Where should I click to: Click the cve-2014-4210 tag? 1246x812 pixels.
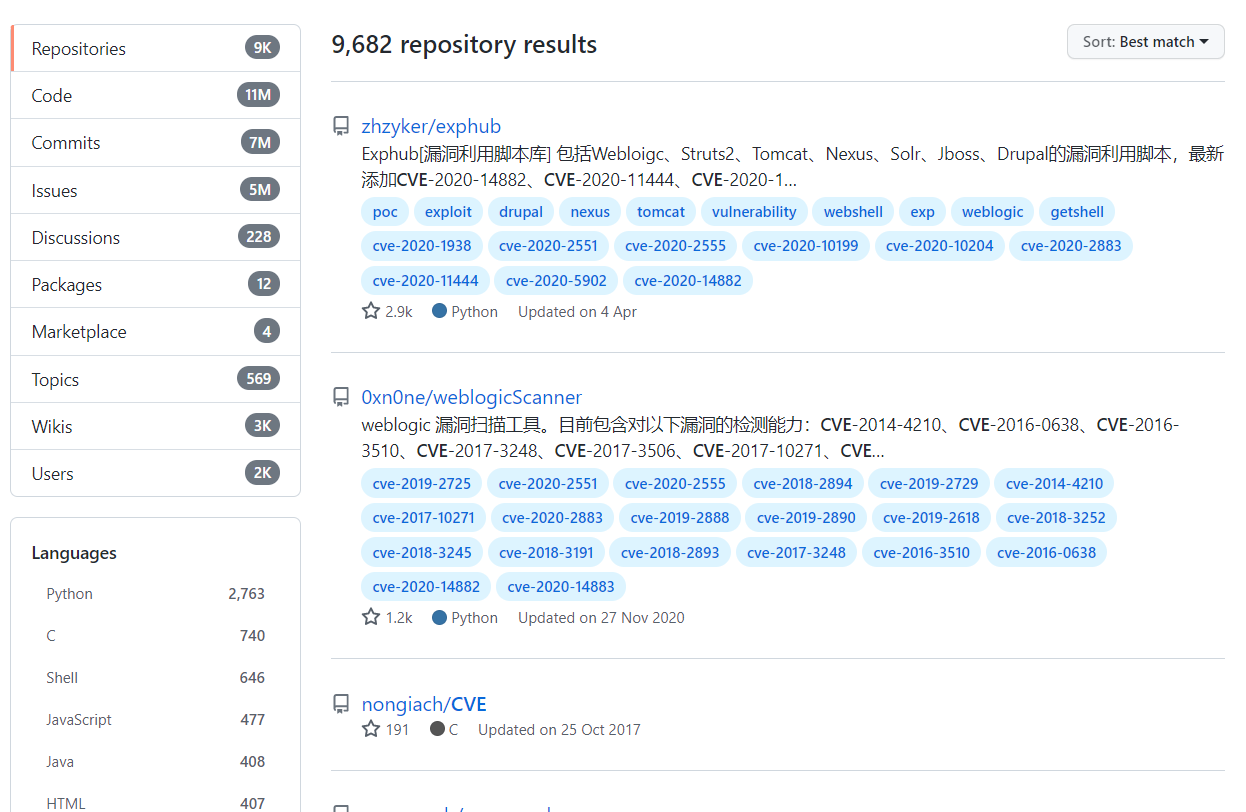(1054, 484)
